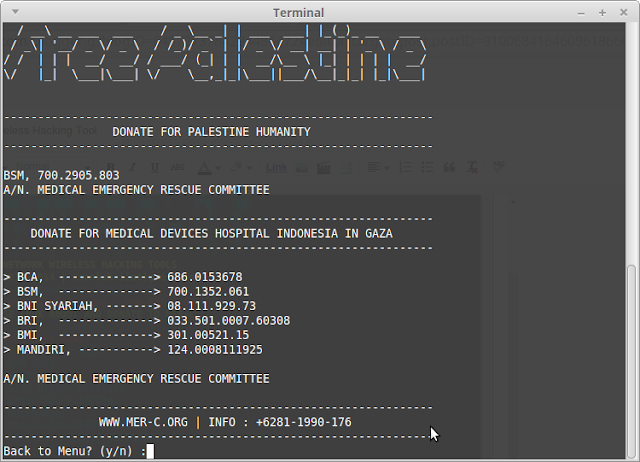Click 'DONATE FOR MEDICAL DEVICES HOSPITAL INDONESIA IN GAZA'
The width and height of the screenshot is (640, 462).
coord(211,233)
